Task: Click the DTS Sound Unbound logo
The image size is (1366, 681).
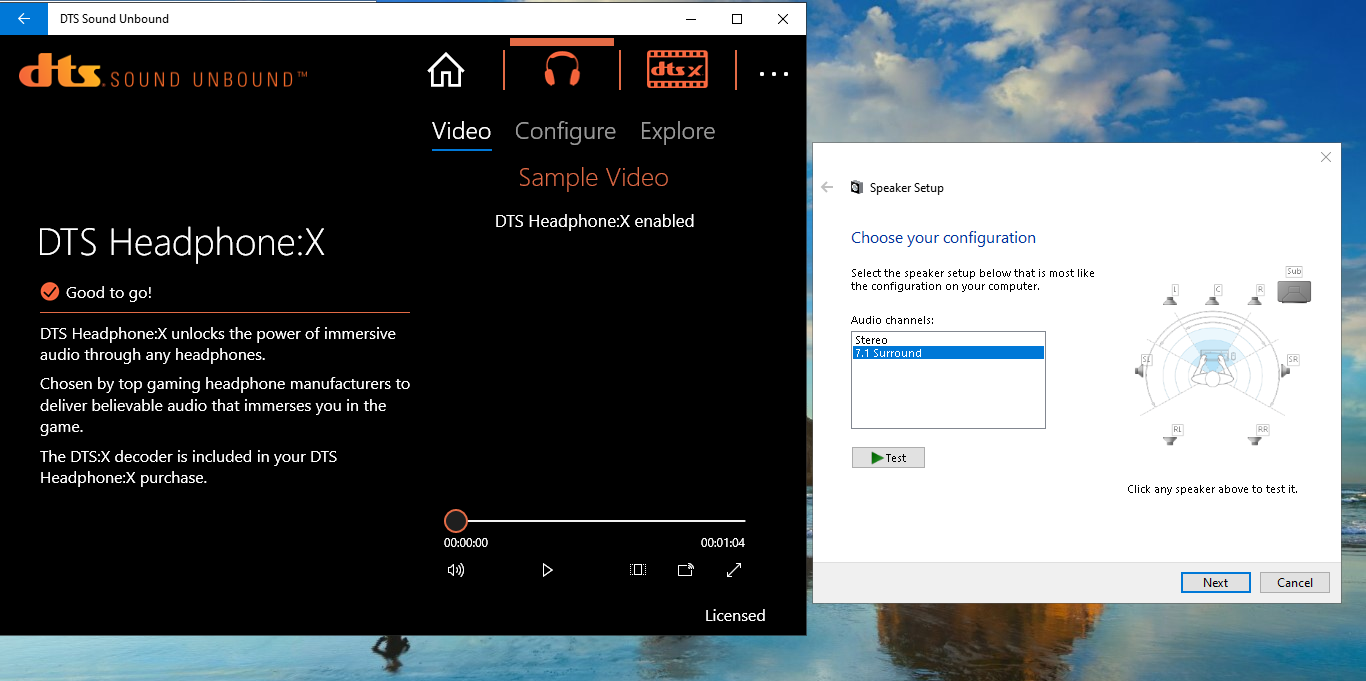Action: click(x=163, y=72)
